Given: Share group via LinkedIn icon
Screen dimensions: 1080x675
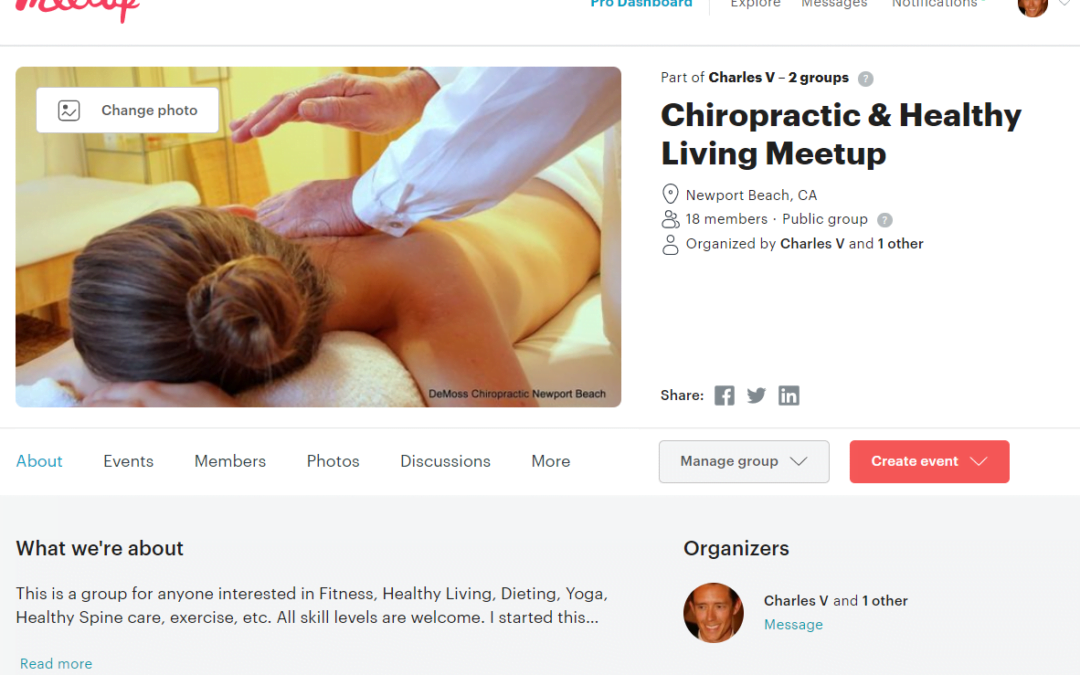Looking at the screenshot, I should tap(789, 395).
